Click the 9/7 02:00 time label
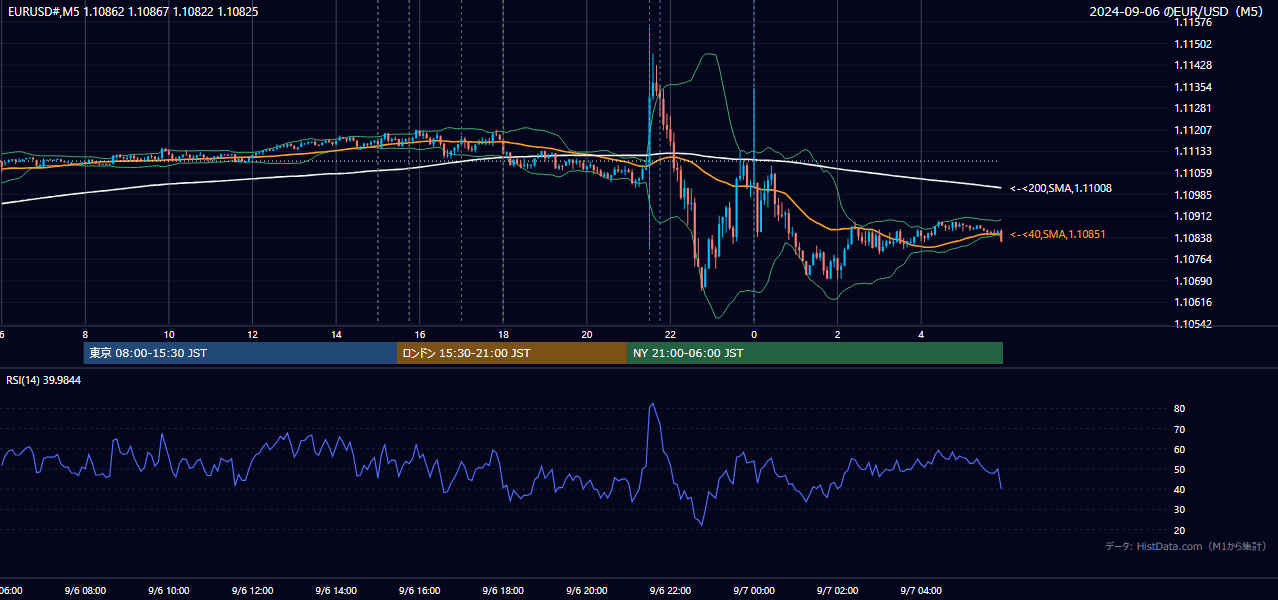This screenshot has height=600, width=1278. tap(837, 591)
